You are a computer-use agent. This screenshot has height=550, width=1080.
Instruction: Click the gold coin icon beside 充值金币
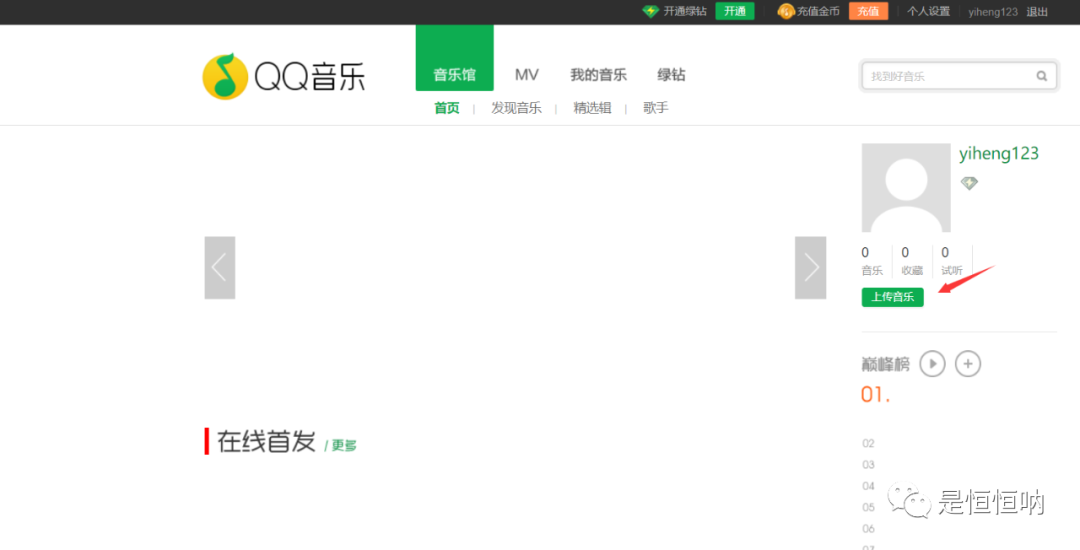point(786,11)
